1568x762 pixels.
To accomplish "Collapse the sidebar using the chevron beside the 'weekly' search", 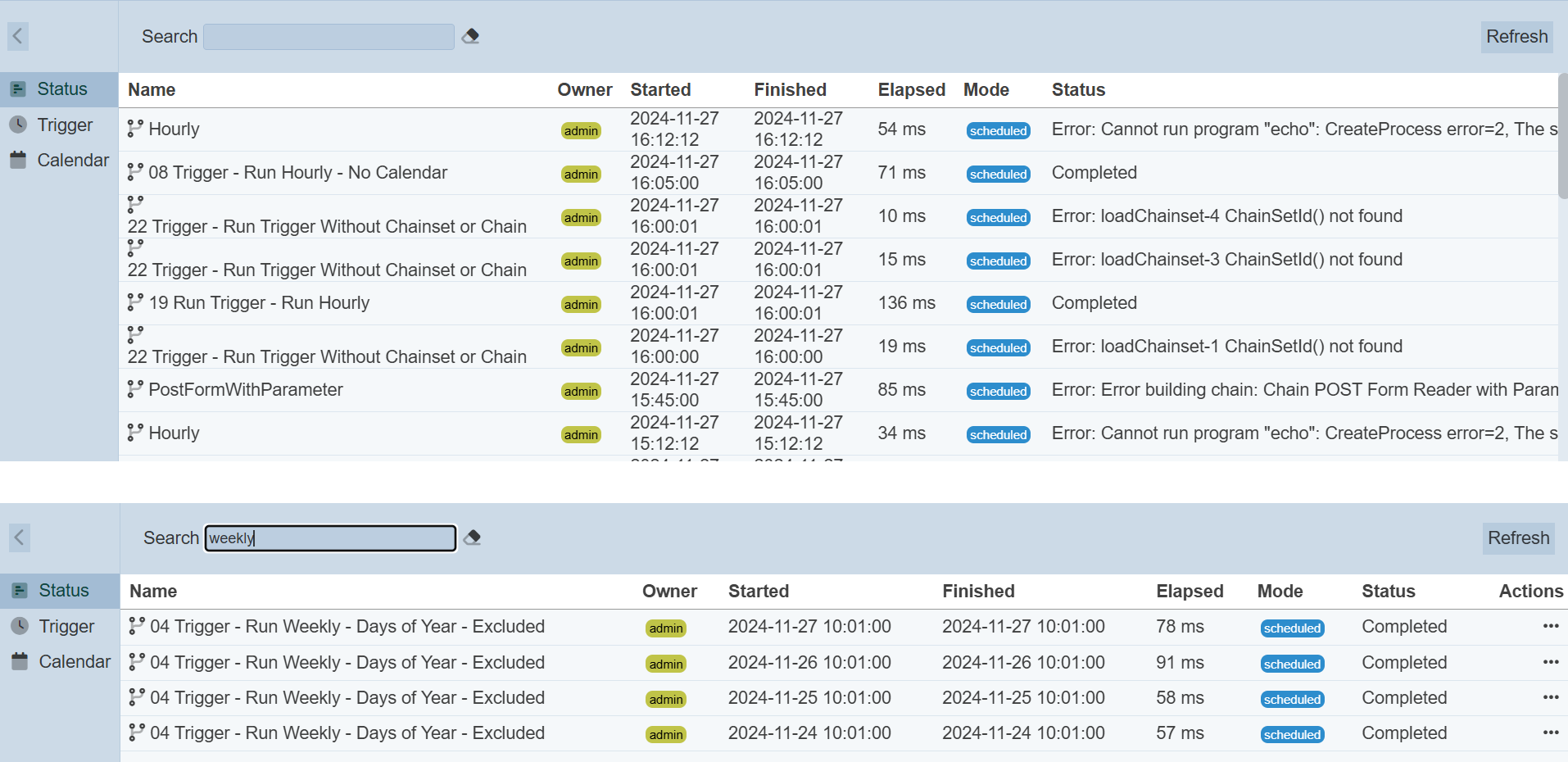I will [x=20, y=537].
